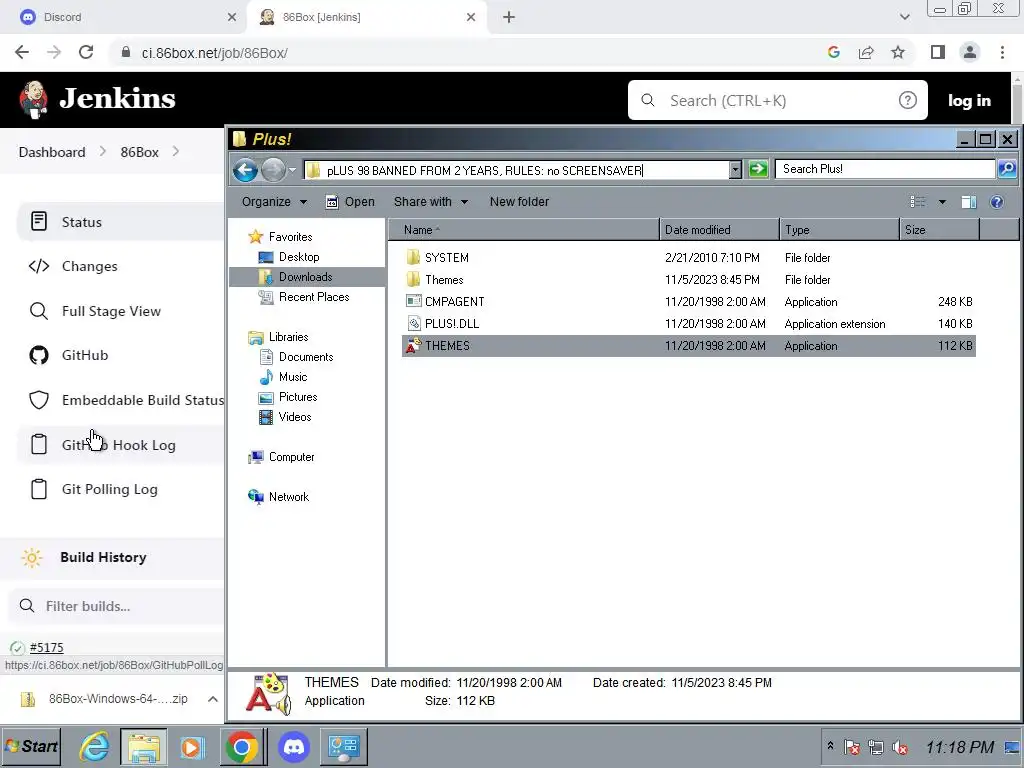
Task: Click the green Go arrow button
Action: point(758,169)
